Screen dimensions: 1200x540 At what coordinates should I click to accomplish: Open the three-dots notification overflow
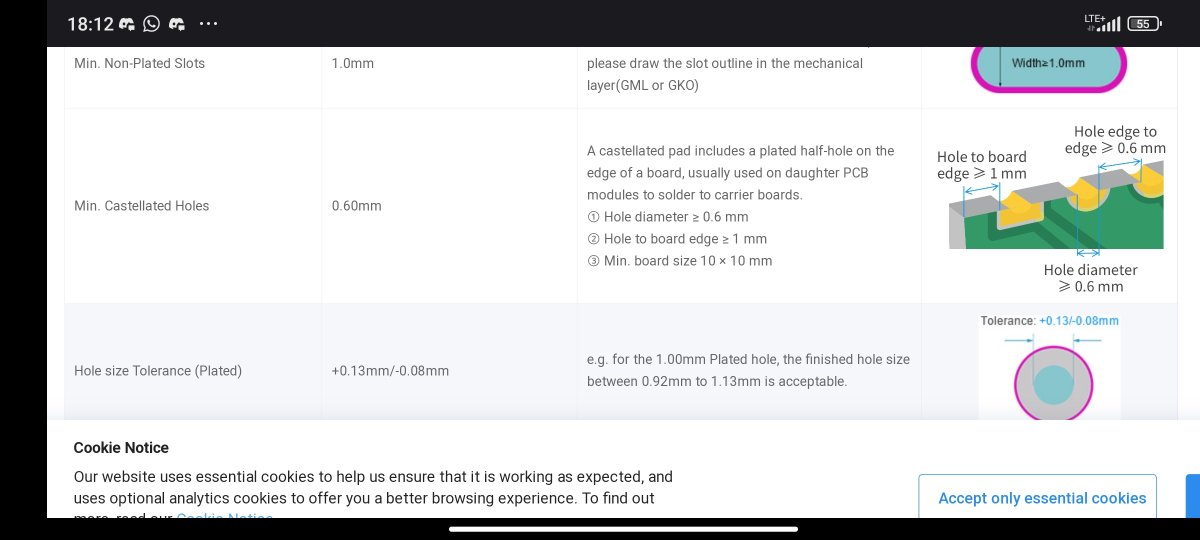(208, 23)
